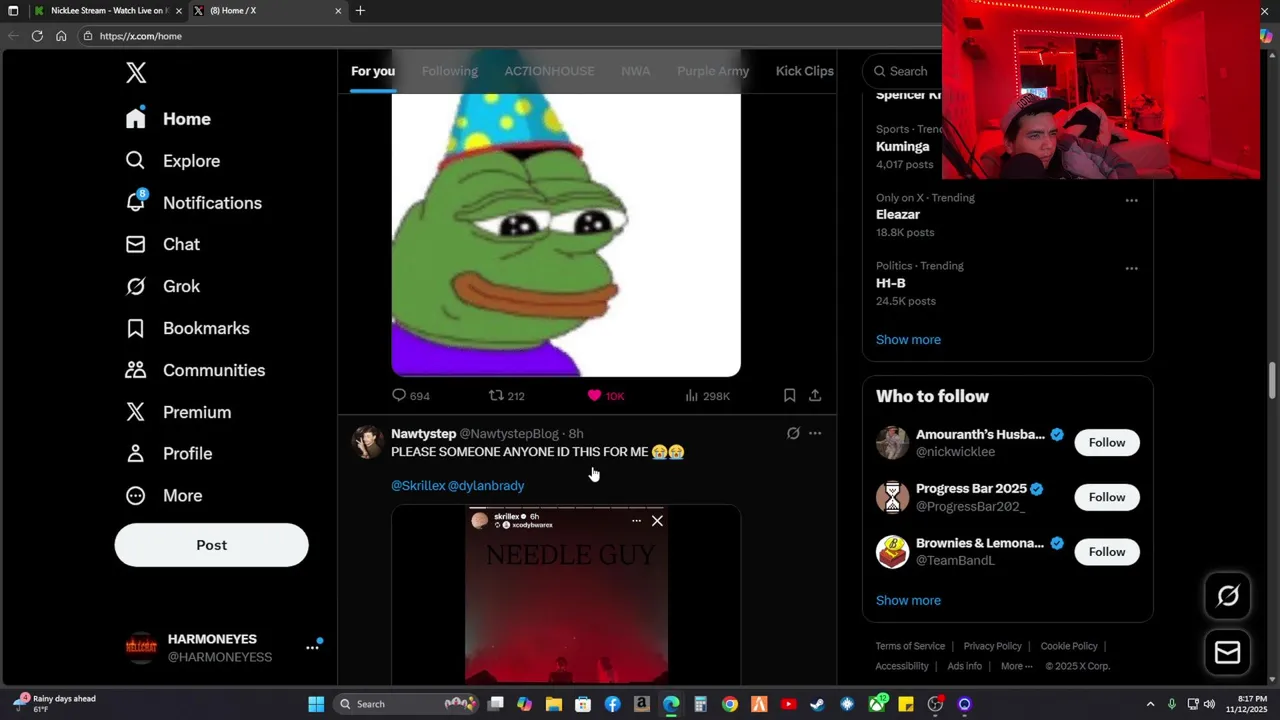
Task: Show hidden system tray icons
Action: [x=1150, y=704]
